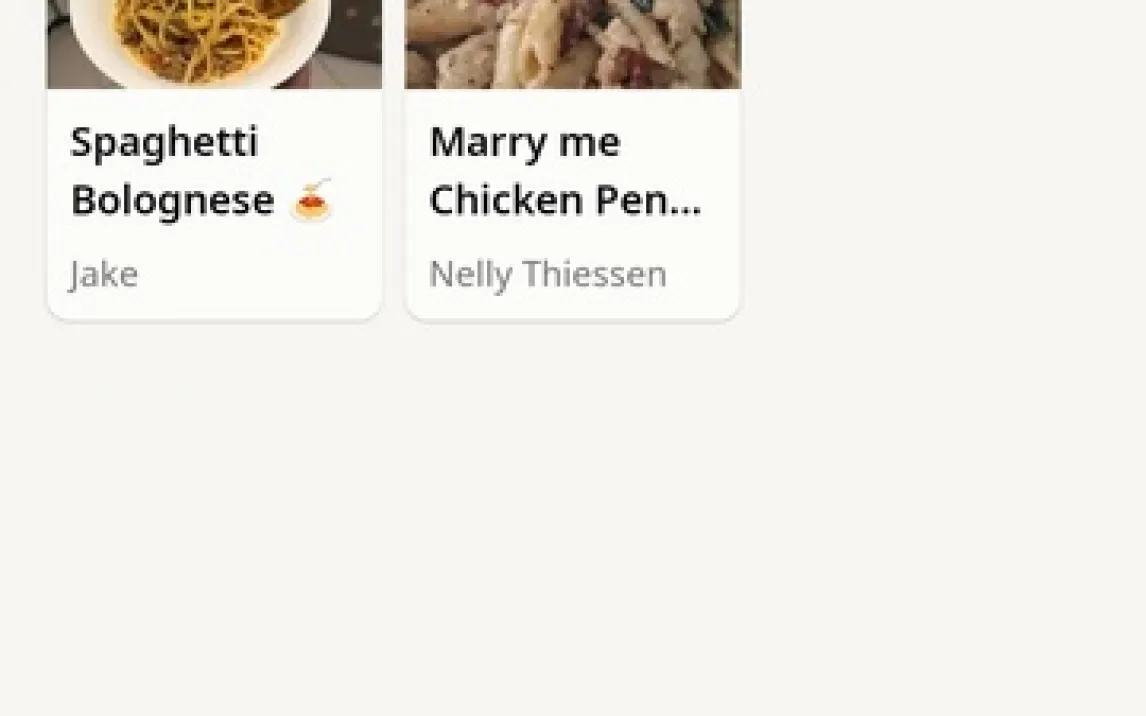Click the truncated "Chicken Pen…" line
The image size is (1146, 716).
point(564,200)
